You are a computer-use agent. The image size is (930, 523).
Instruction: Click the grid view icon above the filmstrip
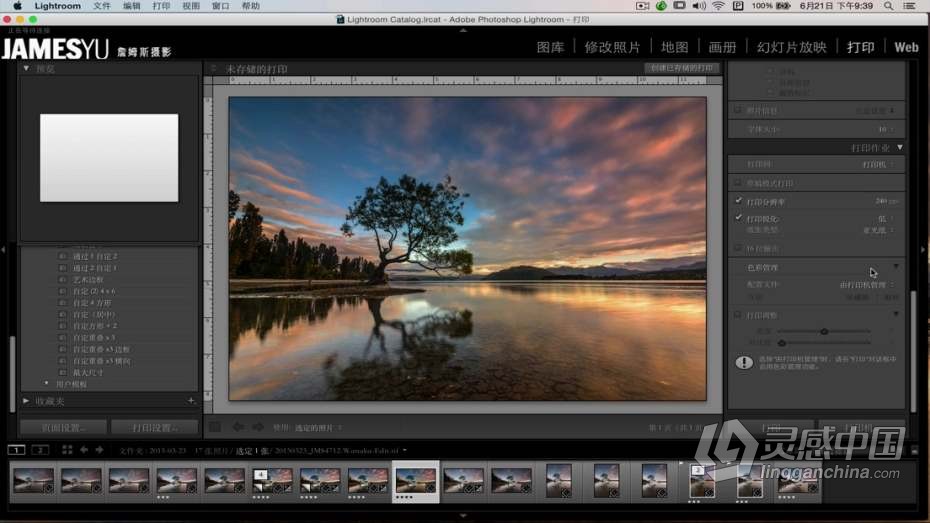[x=67, y=450]
